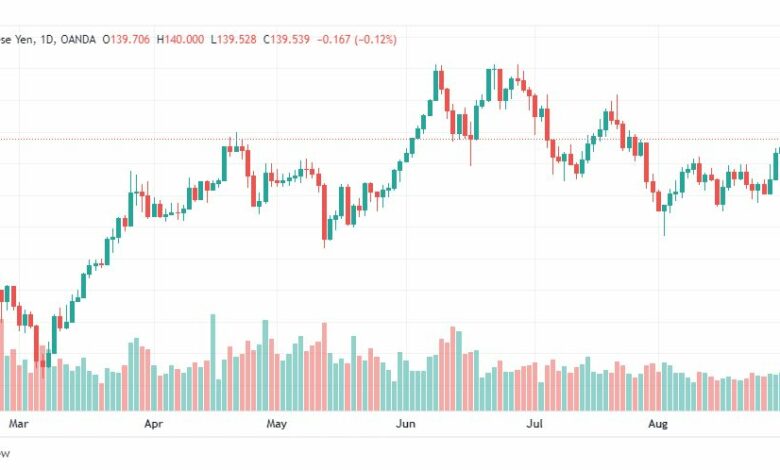Select the tallest teal volume bar in April
This screenshot has width=780, height=470.
pos(213,363)
